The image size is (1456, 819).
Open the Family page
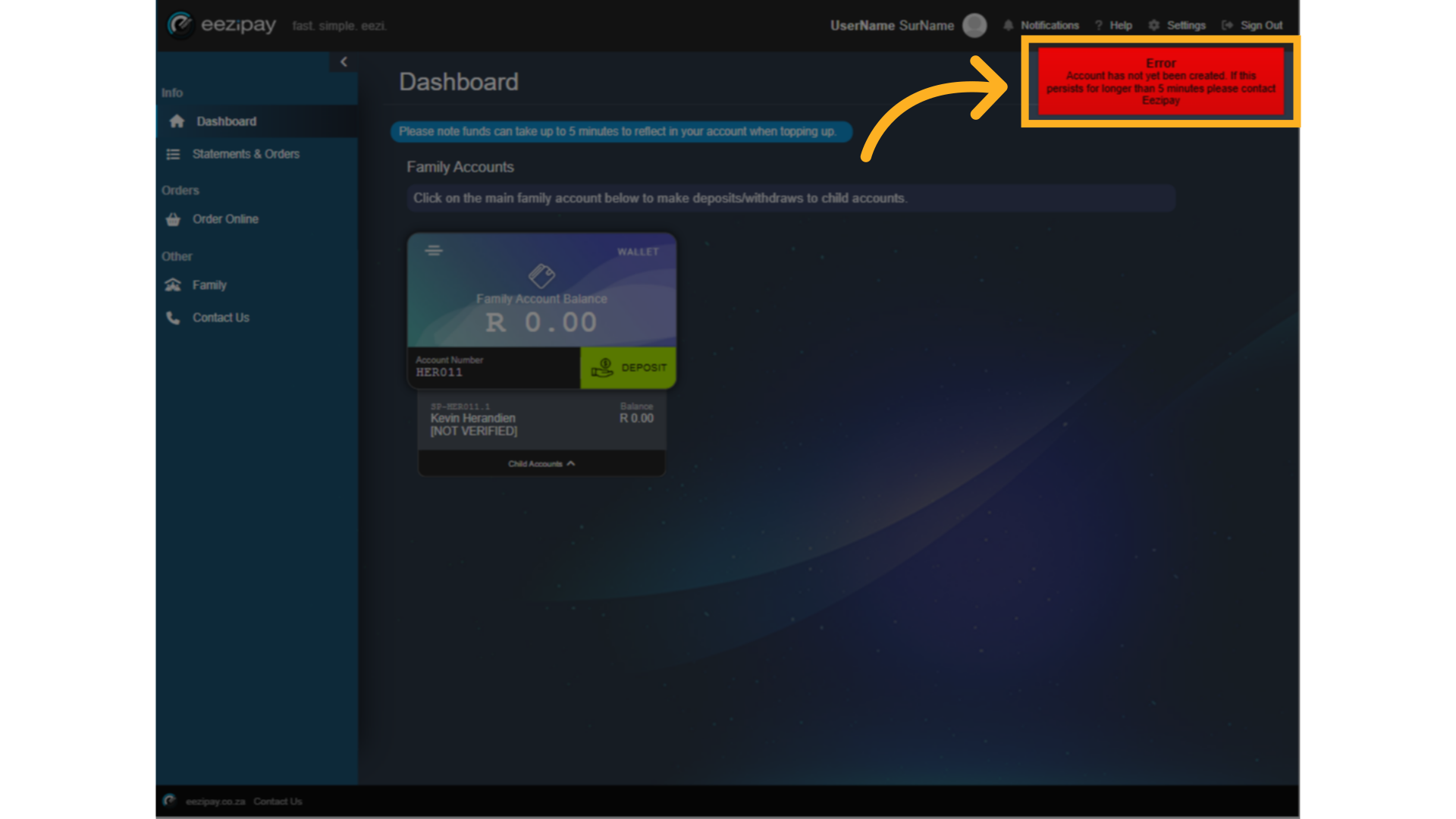click(209, 285)
